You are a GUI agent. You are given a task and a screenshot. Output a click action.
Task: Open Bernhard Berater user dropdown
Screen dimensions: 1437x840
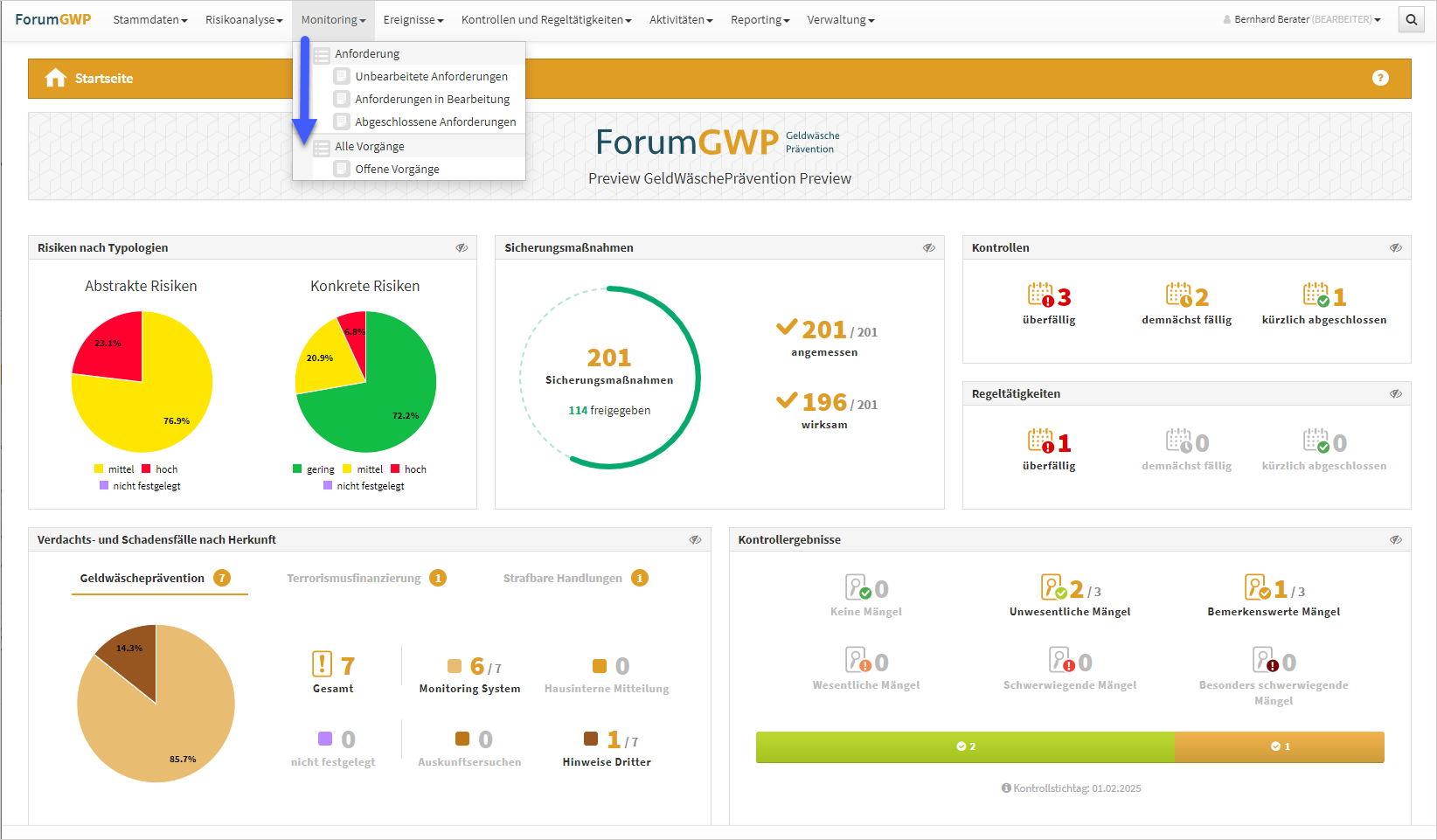[x=1302, y=19]
